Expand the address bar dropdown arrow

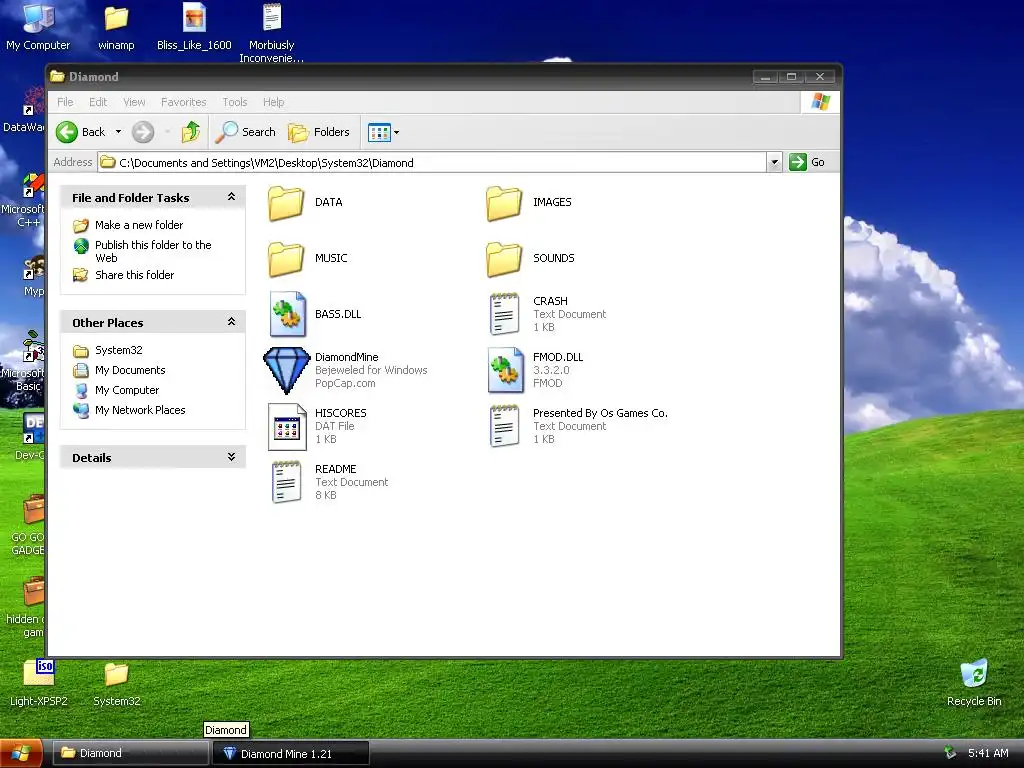tap(774, 163)
